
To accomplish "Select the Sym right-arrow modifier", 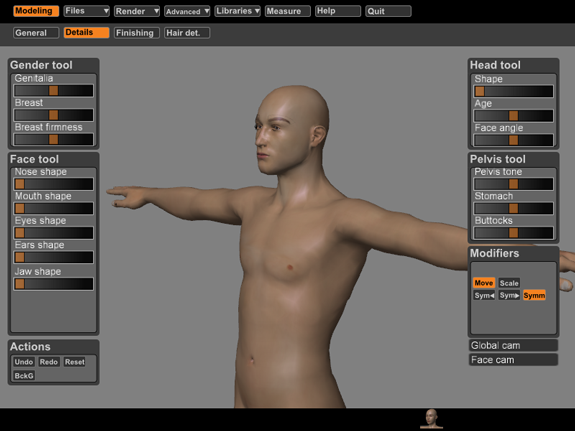I will [509, 295].
